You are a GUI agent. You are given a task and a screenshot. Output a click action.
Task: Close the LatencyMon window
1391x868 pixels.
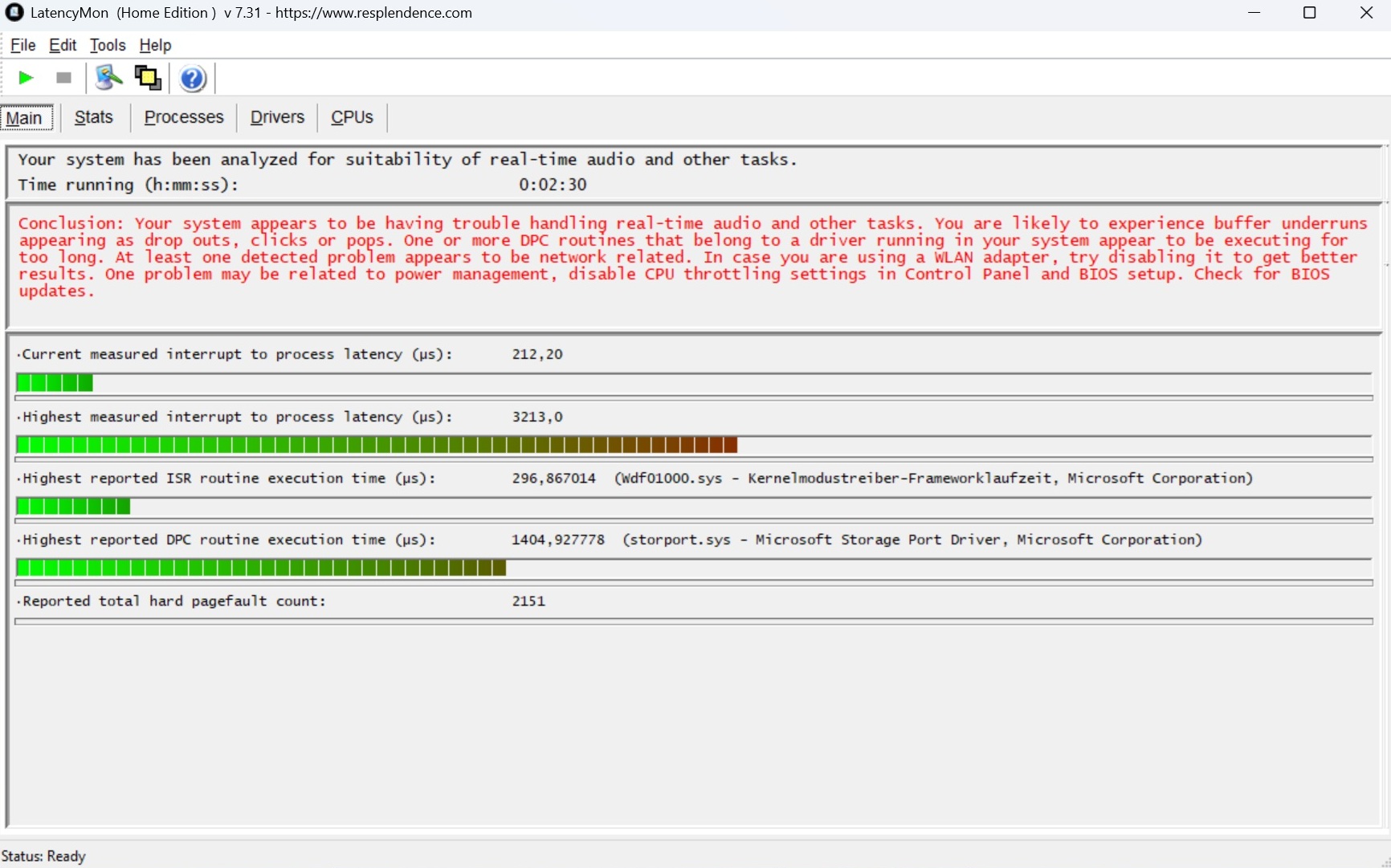[1366, 13]
